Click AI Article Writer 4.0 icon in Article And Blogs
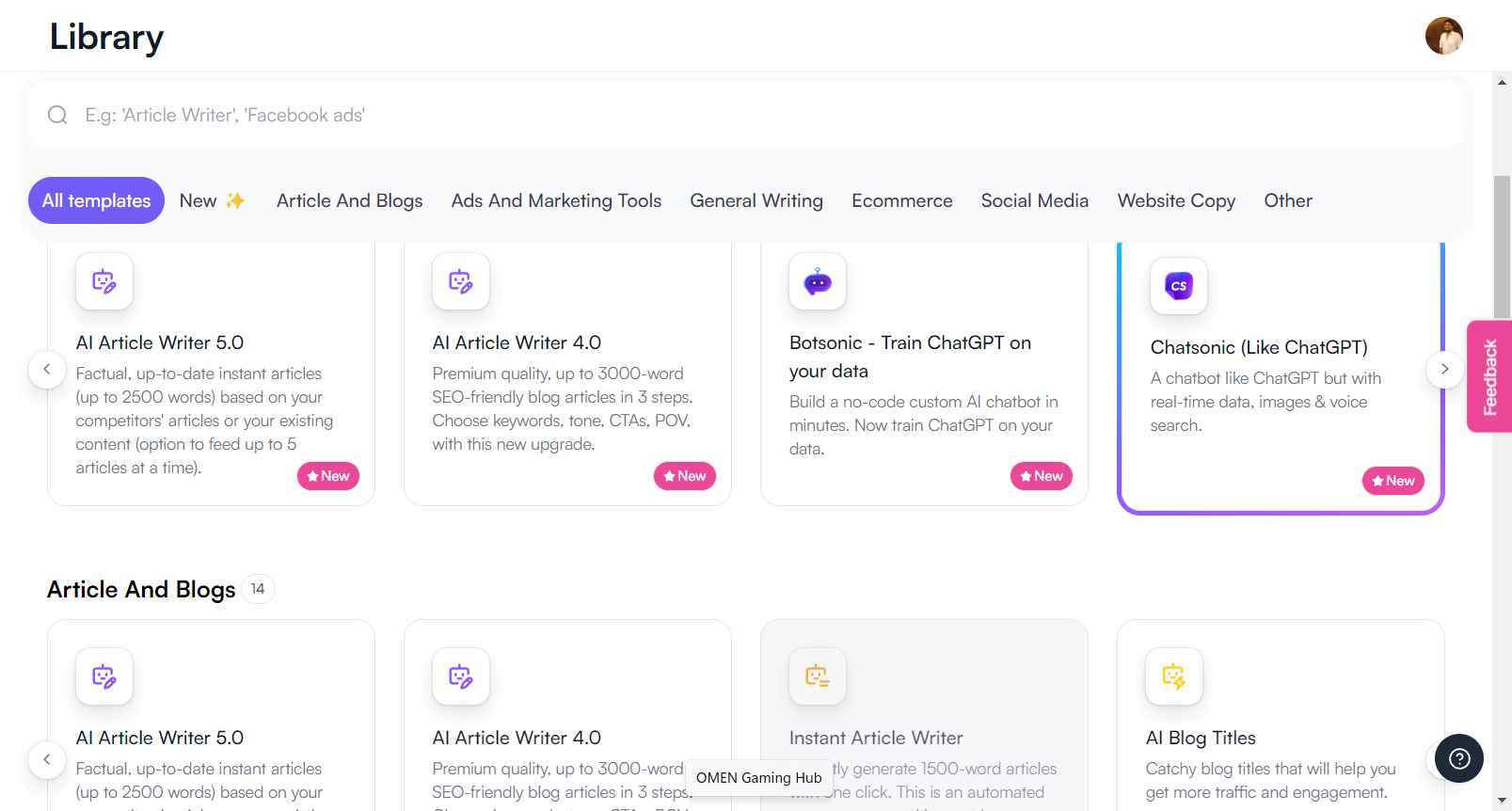This screenshot has width=1512, height=811. tap(460, 676)
